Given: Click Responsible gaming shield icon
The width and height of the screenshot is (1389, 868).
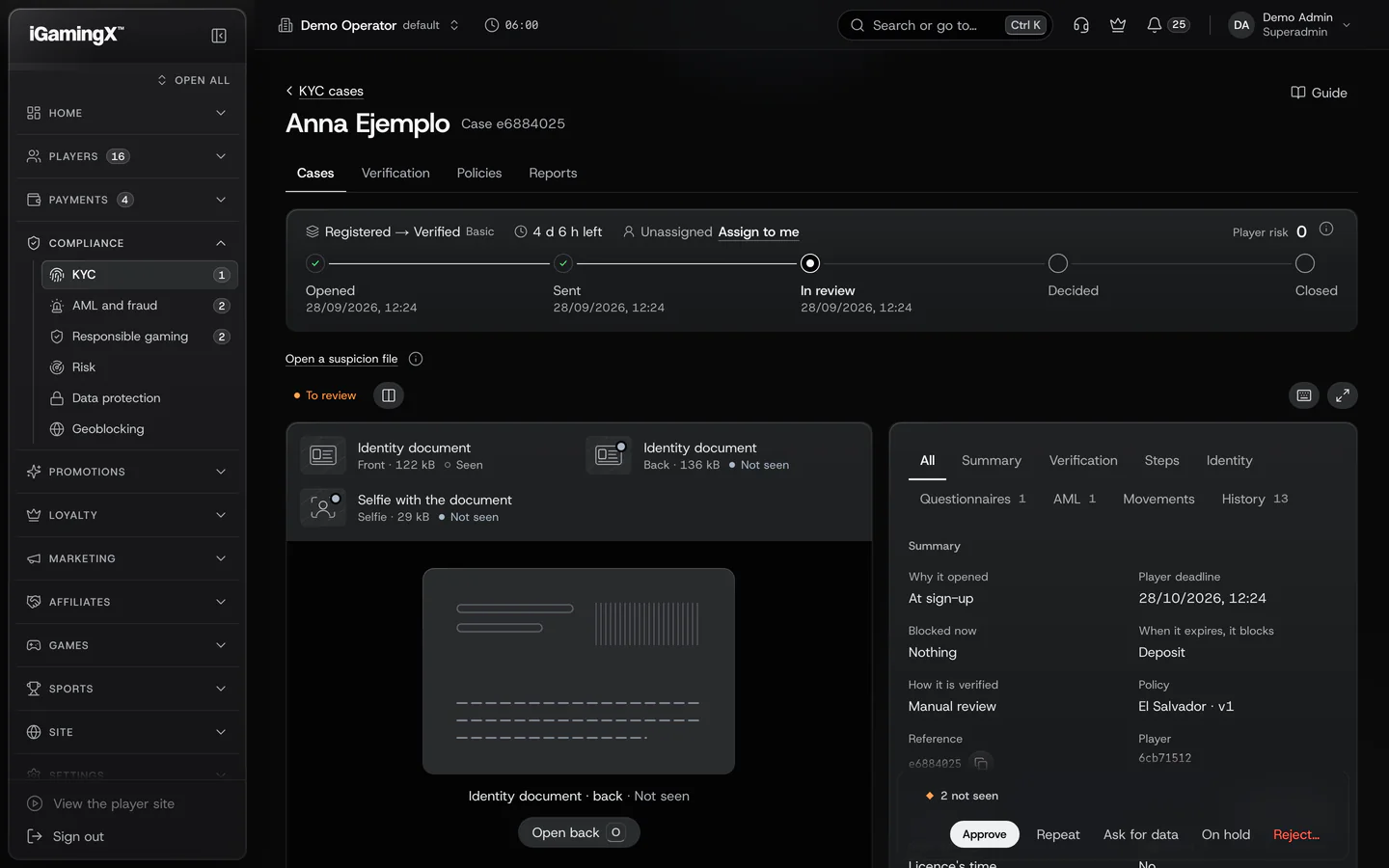Looking at the screenshot, I should click(x=57, y=337).
